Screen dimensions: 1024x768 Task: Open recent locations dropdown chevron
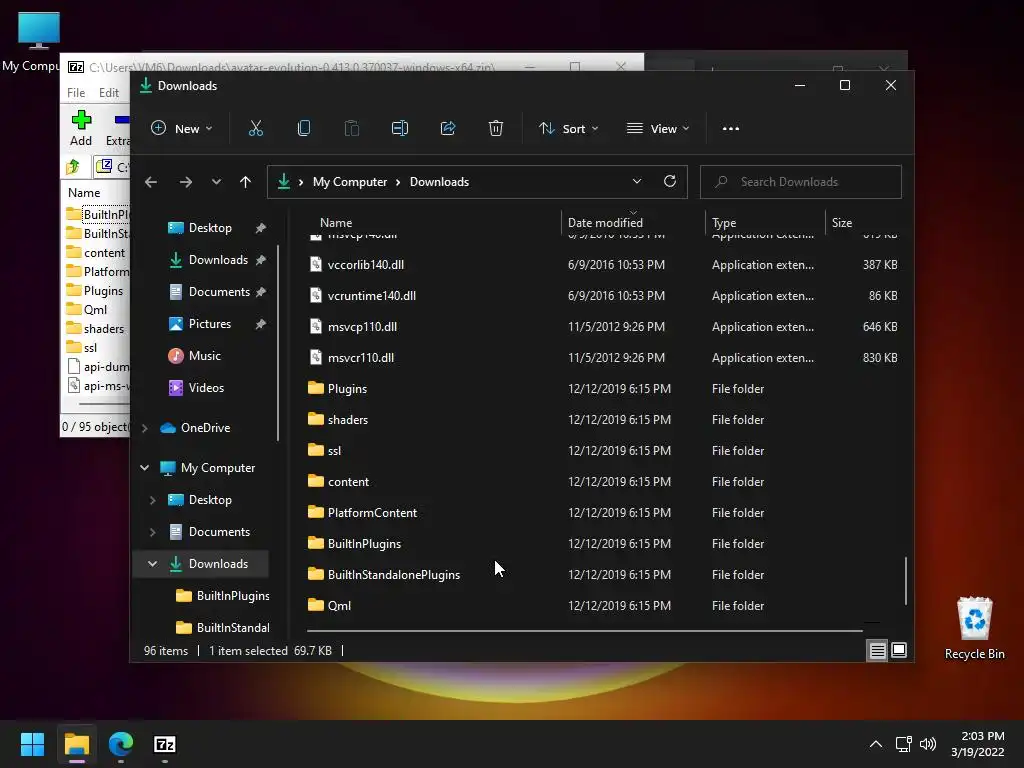[216, 182]
